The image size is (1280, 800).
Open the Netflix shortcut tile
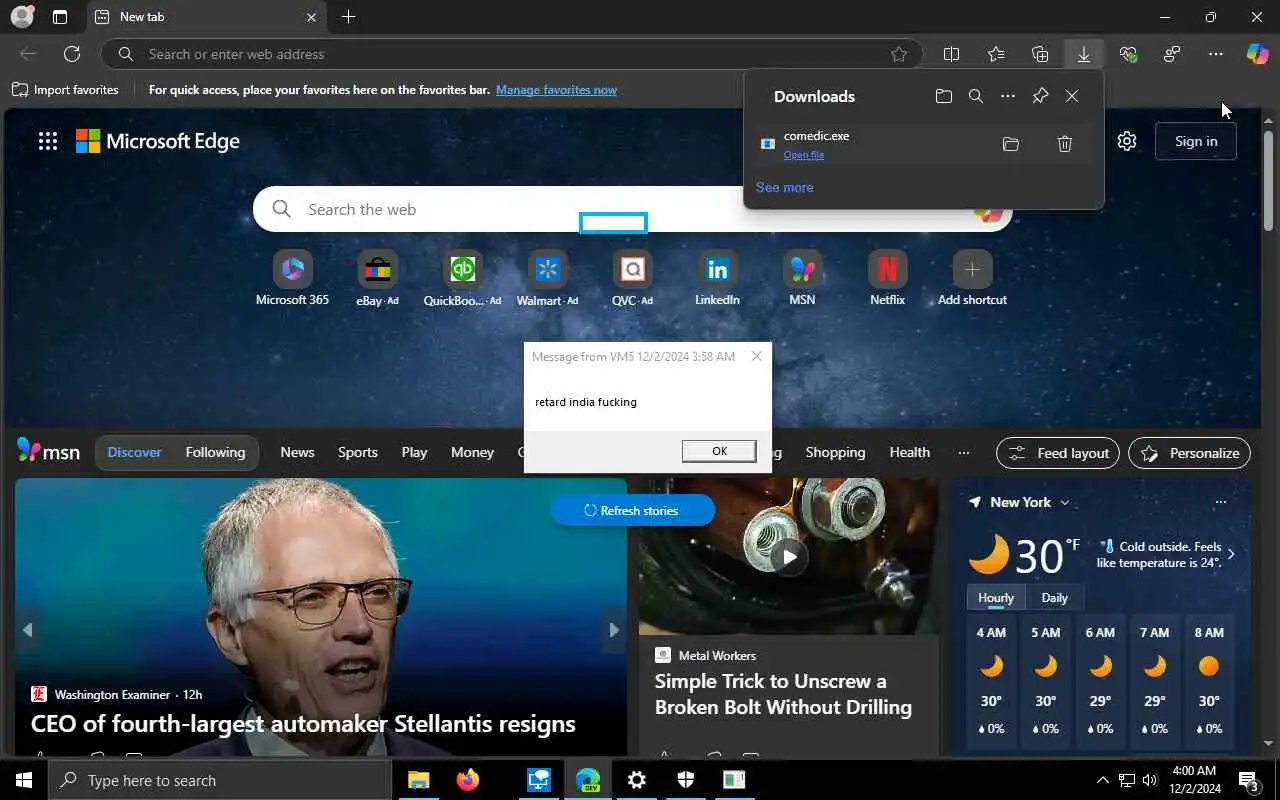click(x=887, y=278)
